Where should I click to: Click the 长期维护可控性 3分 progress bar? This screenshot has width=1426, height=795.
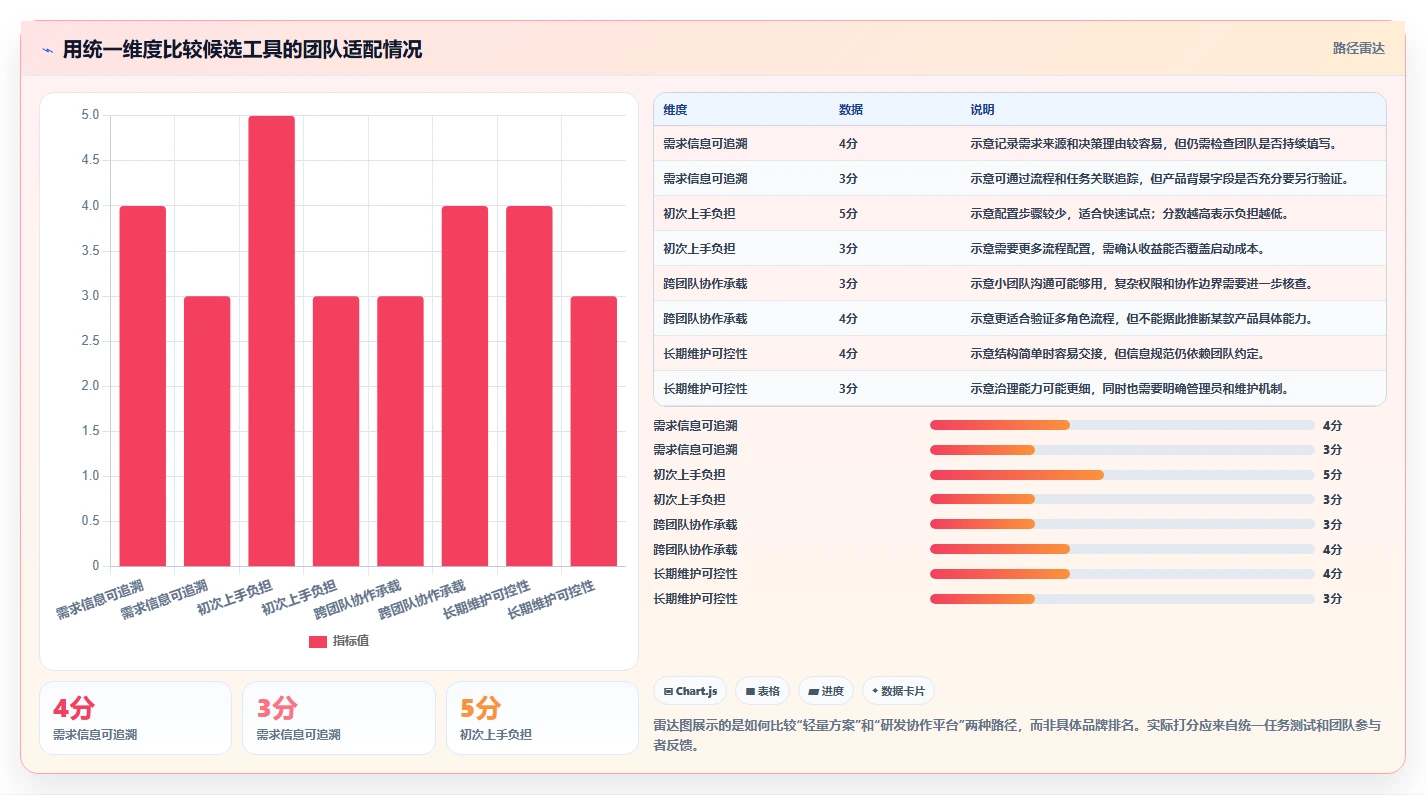click(x=1122, y=599)
